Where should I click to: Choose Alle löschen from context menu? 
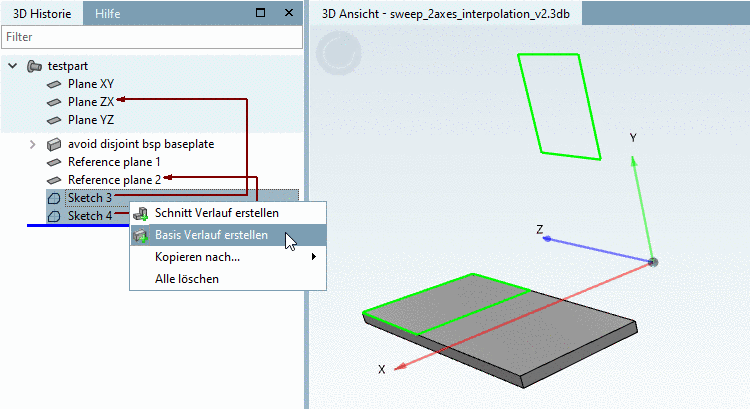coord(228,279)
